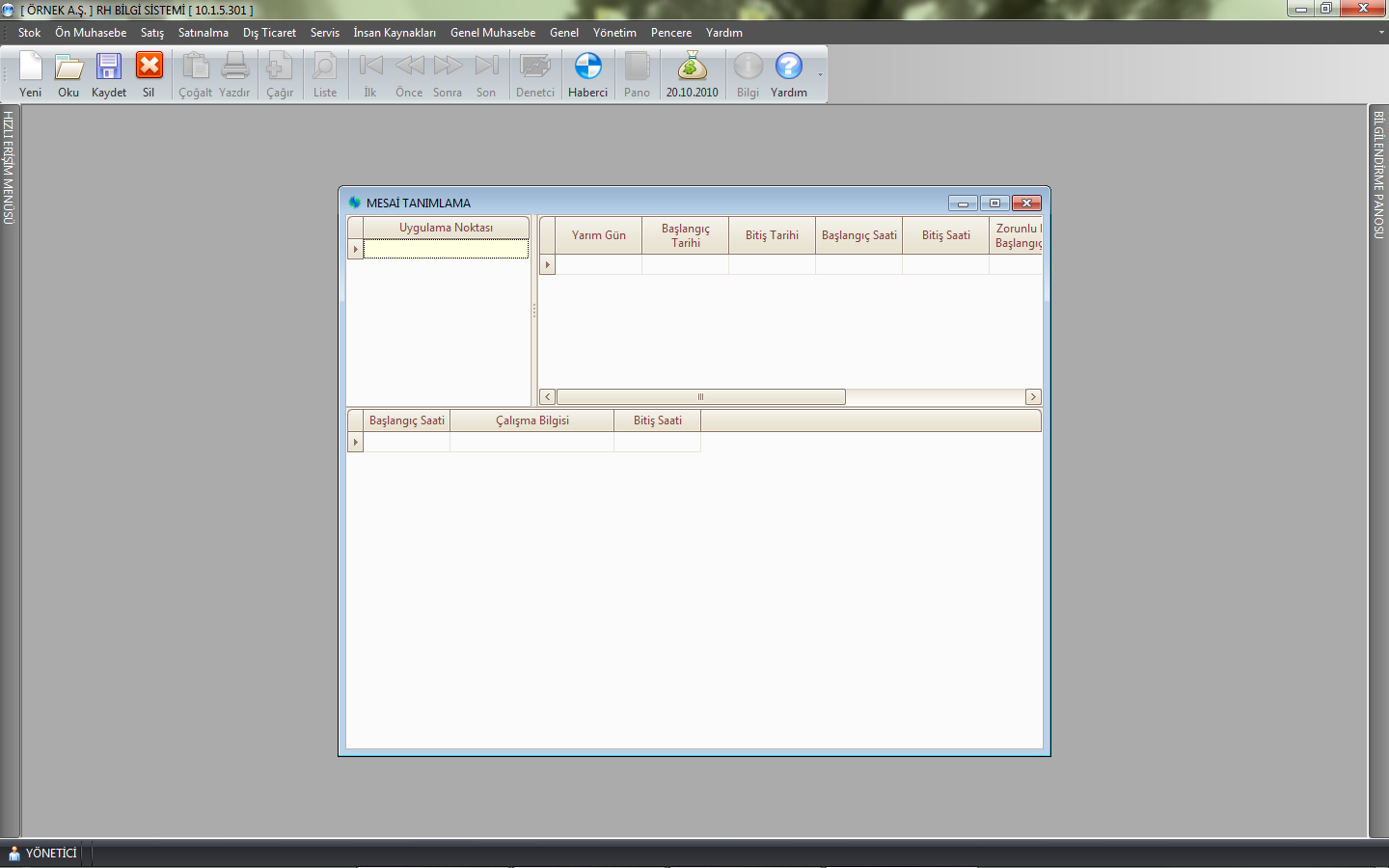The height and width of the screenshot is (868, 1389).
Task: Open the Haberci messenger icon
Action: [587, 68]
